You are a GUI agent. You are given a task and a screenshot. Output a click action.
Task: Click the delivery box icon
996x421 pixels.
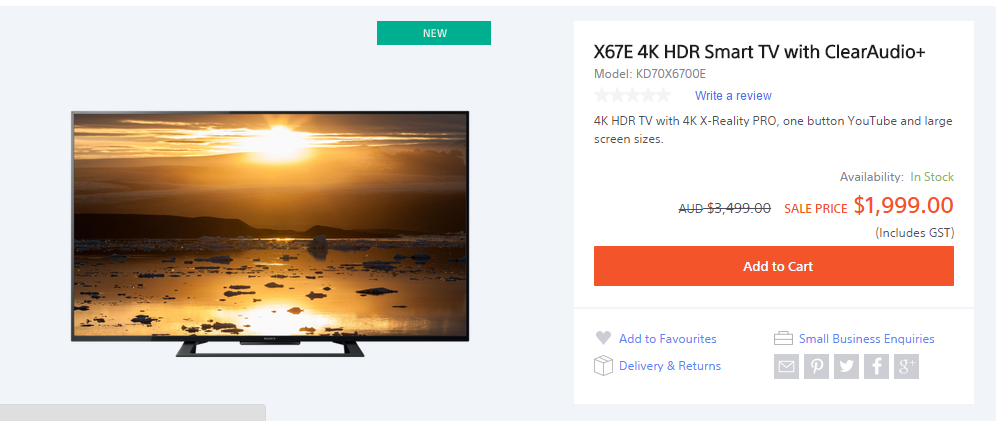click(603, 366)
